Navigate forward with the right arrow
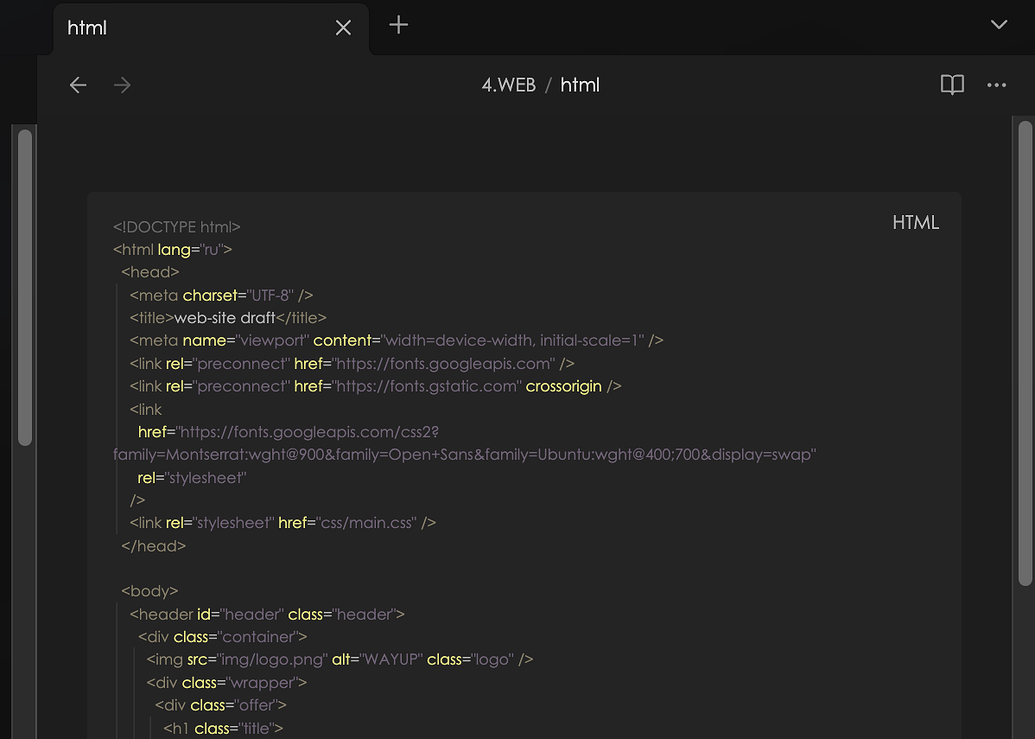This screenshot has height=739, width=1035. point(122,85)
